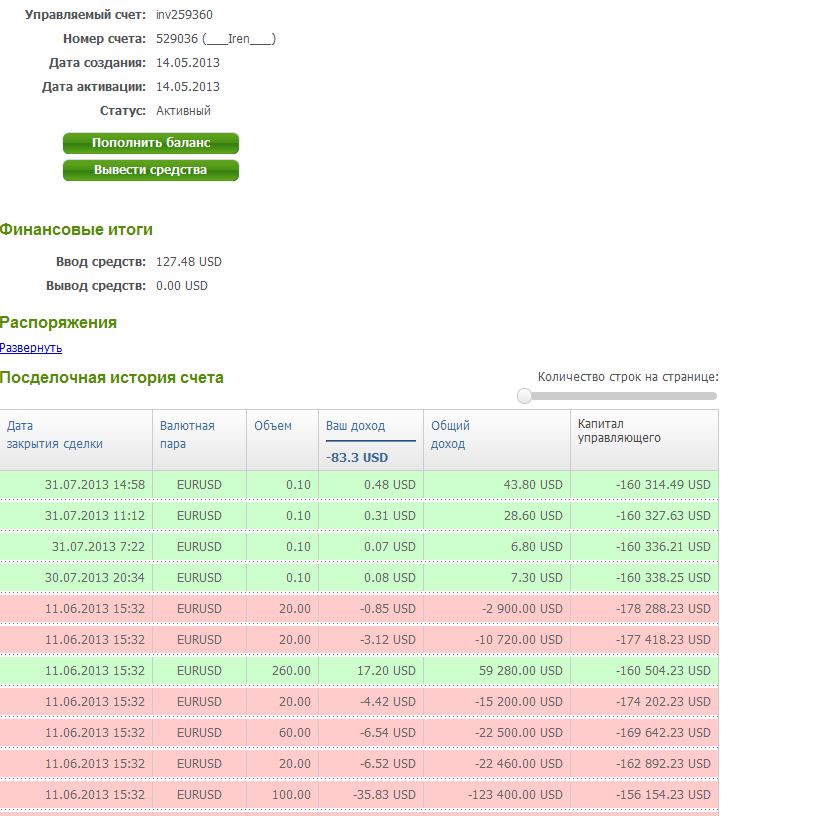The image size is (817, 816).
Task: Click the Капитал управляющего column header
Action: click(619, 431)
